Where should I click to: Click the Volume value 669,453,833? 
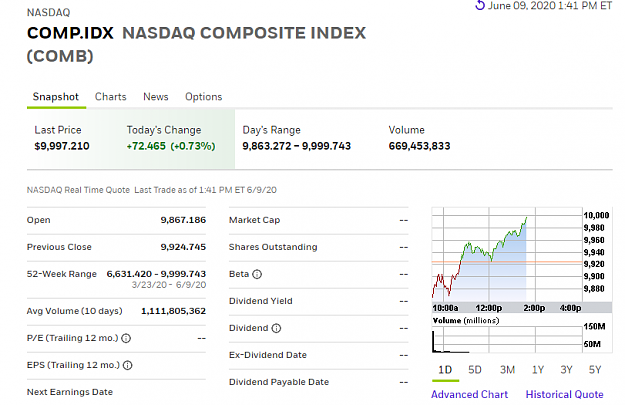pyautogui.click(x=419, y=146)
